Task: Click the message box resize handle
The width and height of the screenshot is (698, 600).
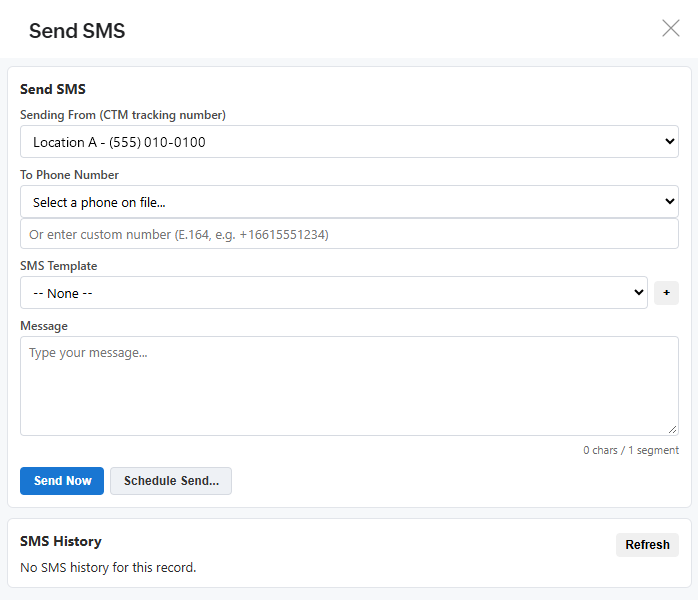Action: [x=672, y=430]
